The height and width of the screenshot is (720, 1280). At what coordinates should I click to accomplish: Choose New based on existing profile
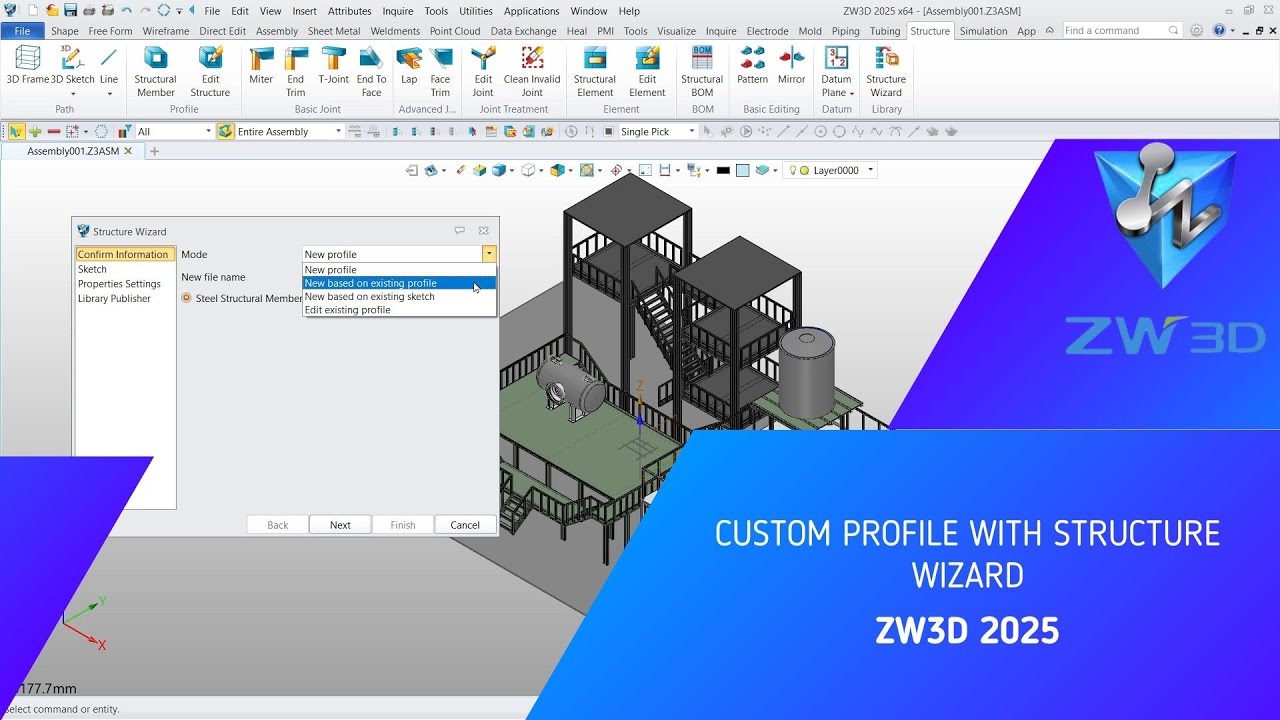tap(399, 283)
